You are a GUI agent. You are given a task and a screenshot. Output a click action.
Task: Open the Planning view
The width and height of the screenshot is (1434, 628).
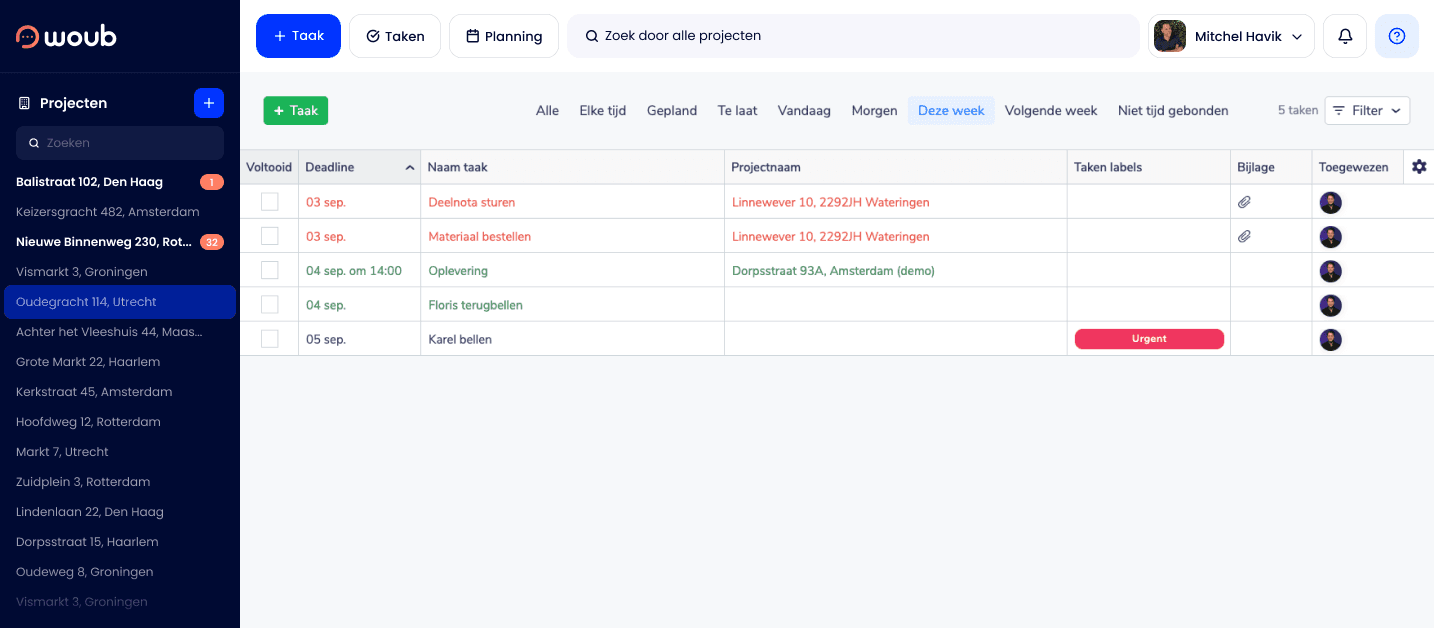tap(504, 36)
